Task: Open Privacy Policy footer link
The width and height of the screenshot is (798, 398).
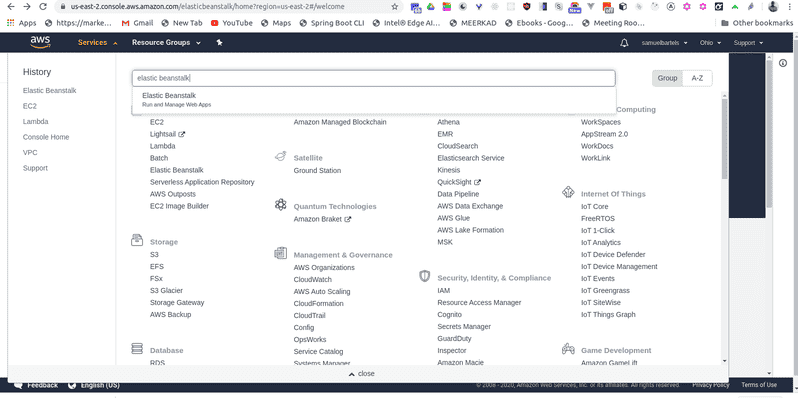Action: [x=710, y=385]
